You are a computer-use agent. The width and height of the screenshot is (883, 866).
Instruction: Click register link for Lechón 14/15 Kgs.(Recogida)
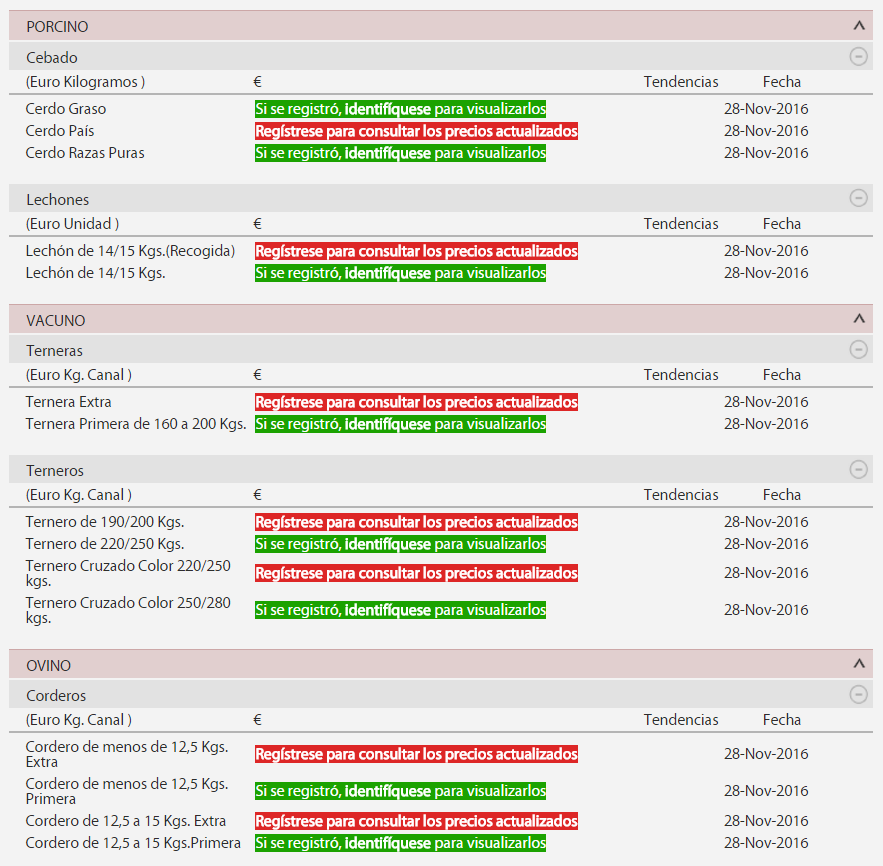tap(416, 251)
